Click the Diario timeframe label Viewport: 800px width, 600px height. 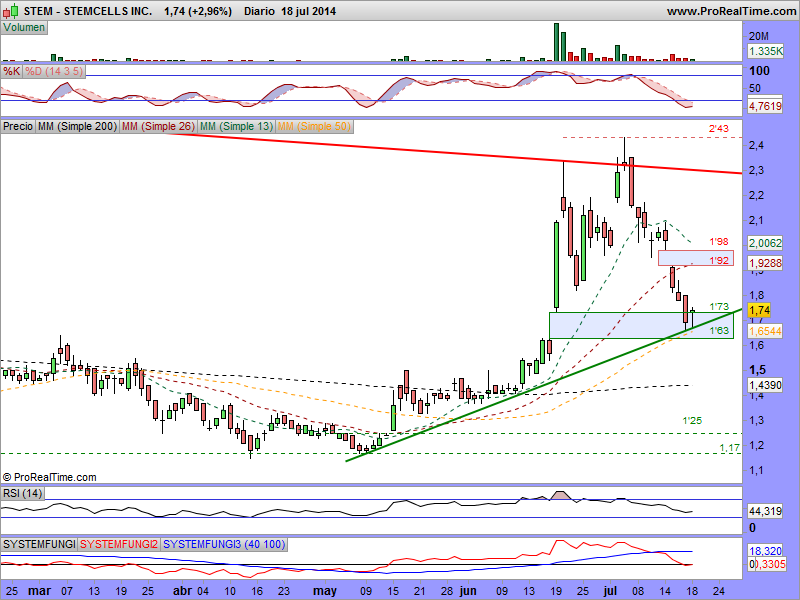click(x=259, y=11)
